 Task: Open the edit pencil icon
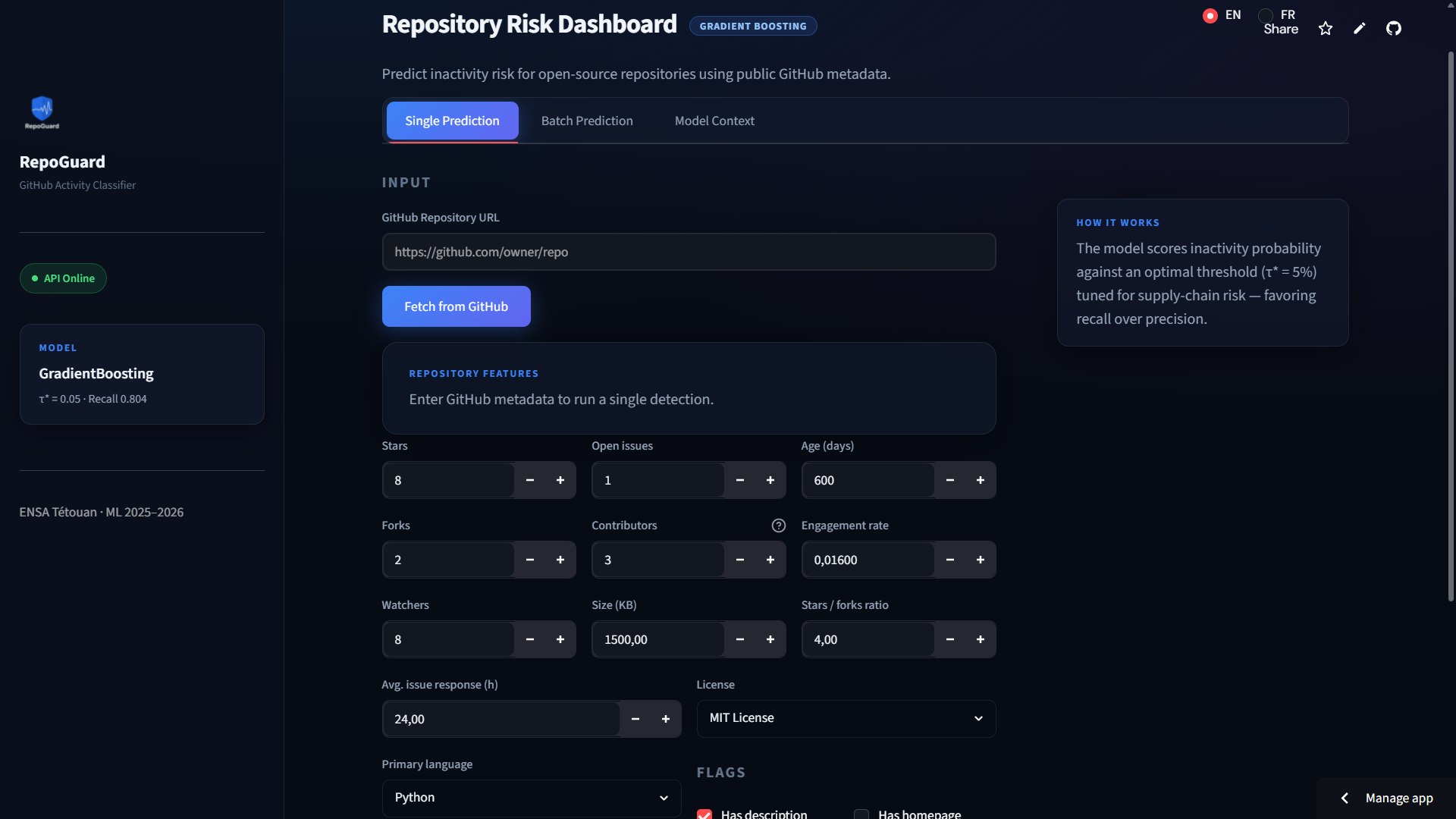coord(1360,29)
